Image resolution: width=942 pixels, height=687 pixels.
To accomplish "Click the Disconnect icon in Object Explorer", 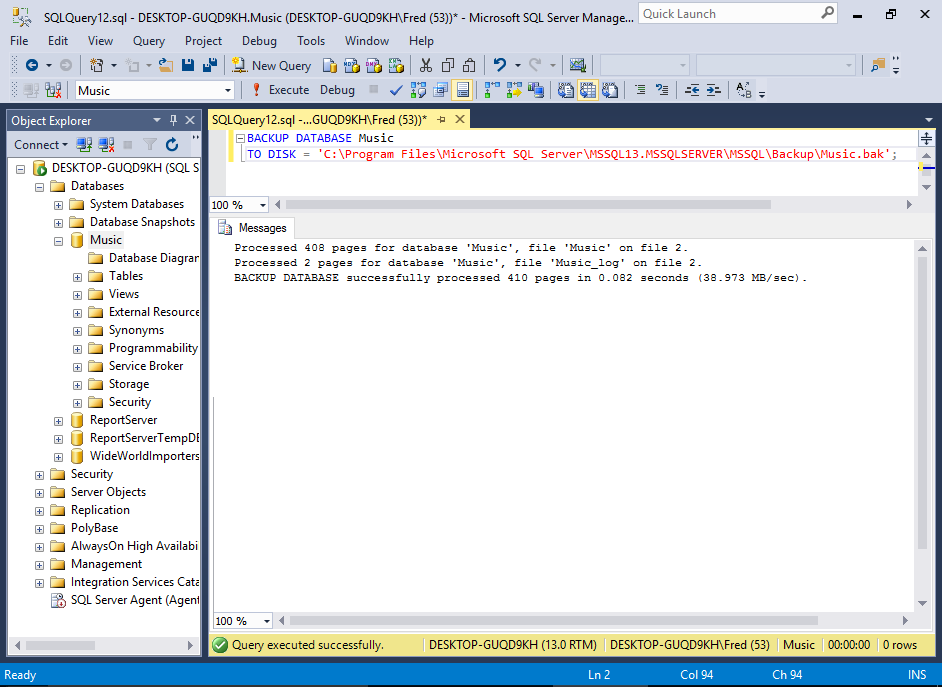I will 106,145.
